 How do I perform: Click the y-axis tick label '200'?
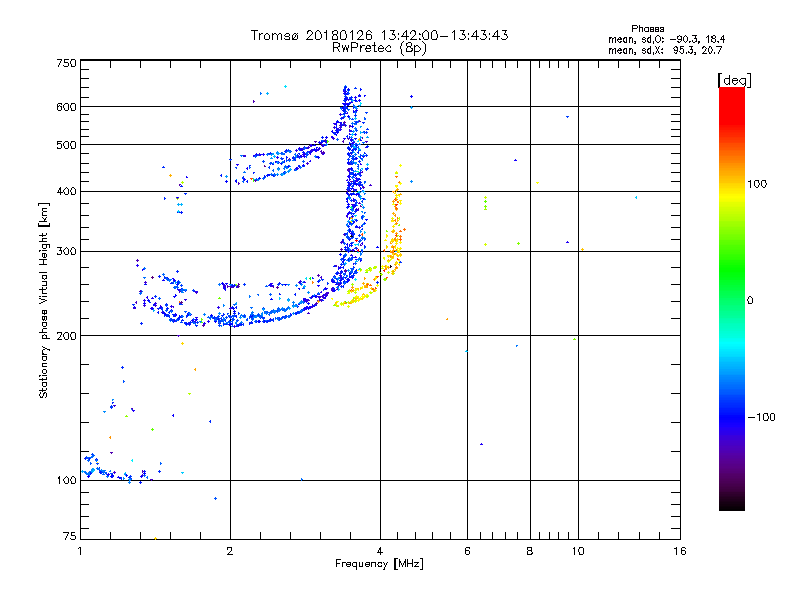(66, 336)
